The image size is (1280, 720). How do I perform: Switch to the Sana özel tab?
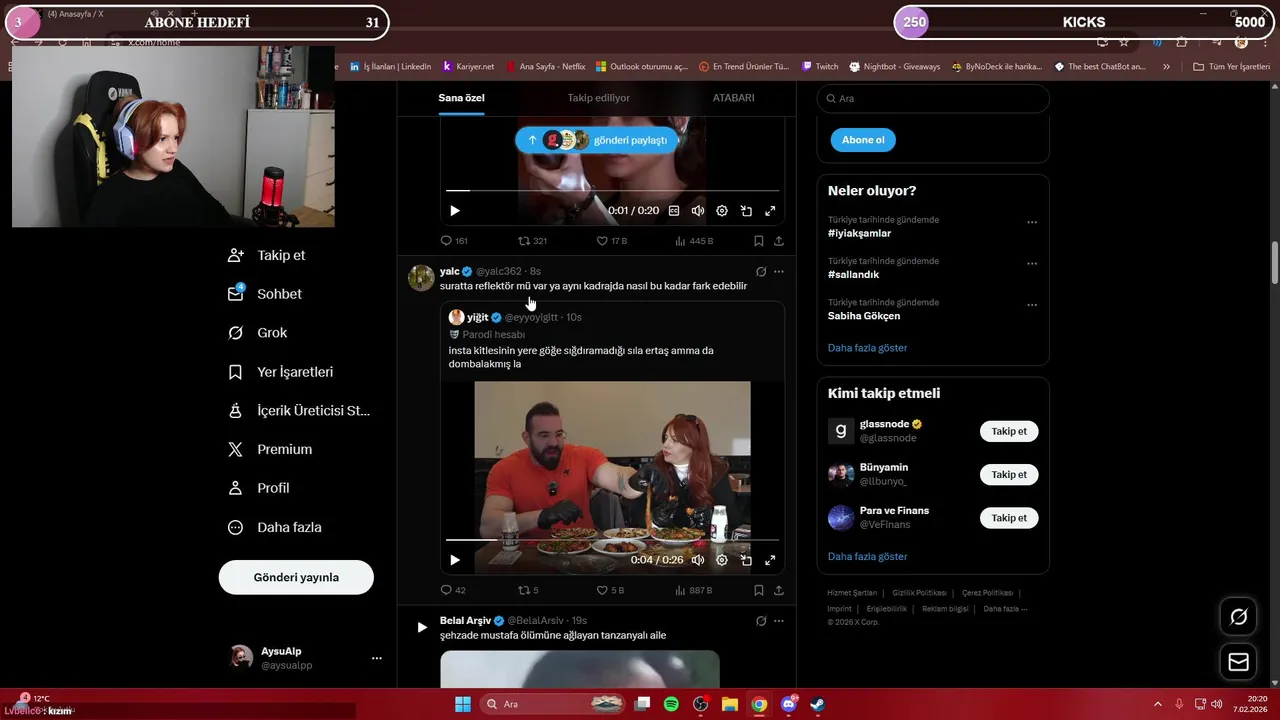tap(461, 98)
